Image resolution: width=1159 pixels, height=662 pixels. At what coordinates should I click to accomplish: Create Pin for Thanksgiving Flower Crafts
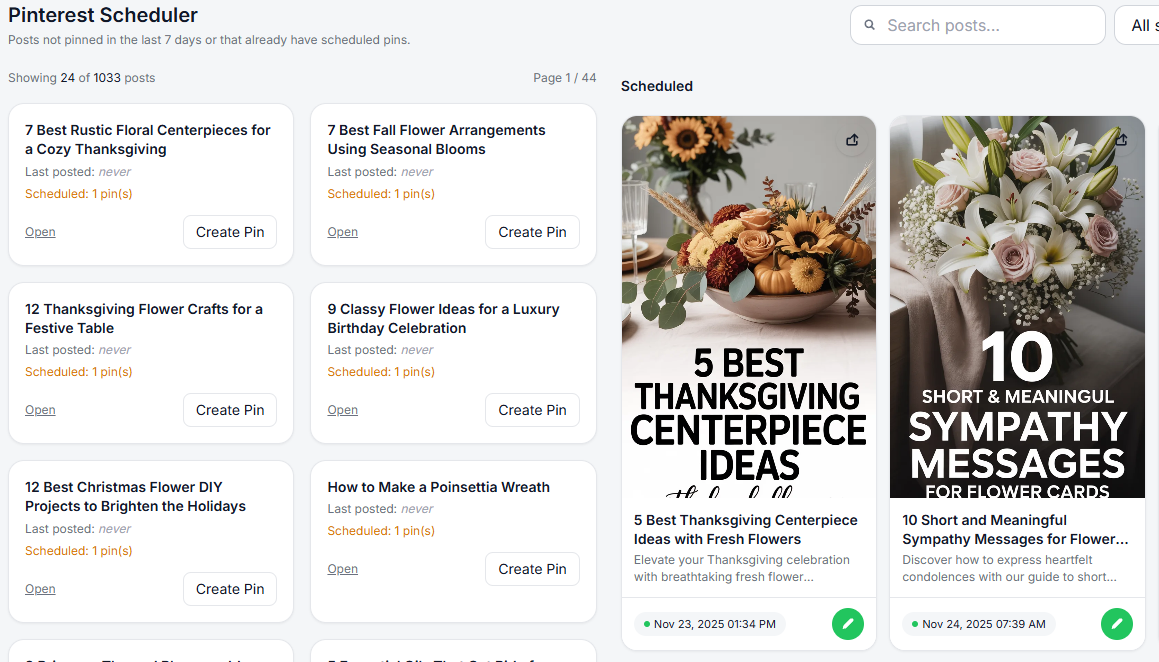(229, 409)
